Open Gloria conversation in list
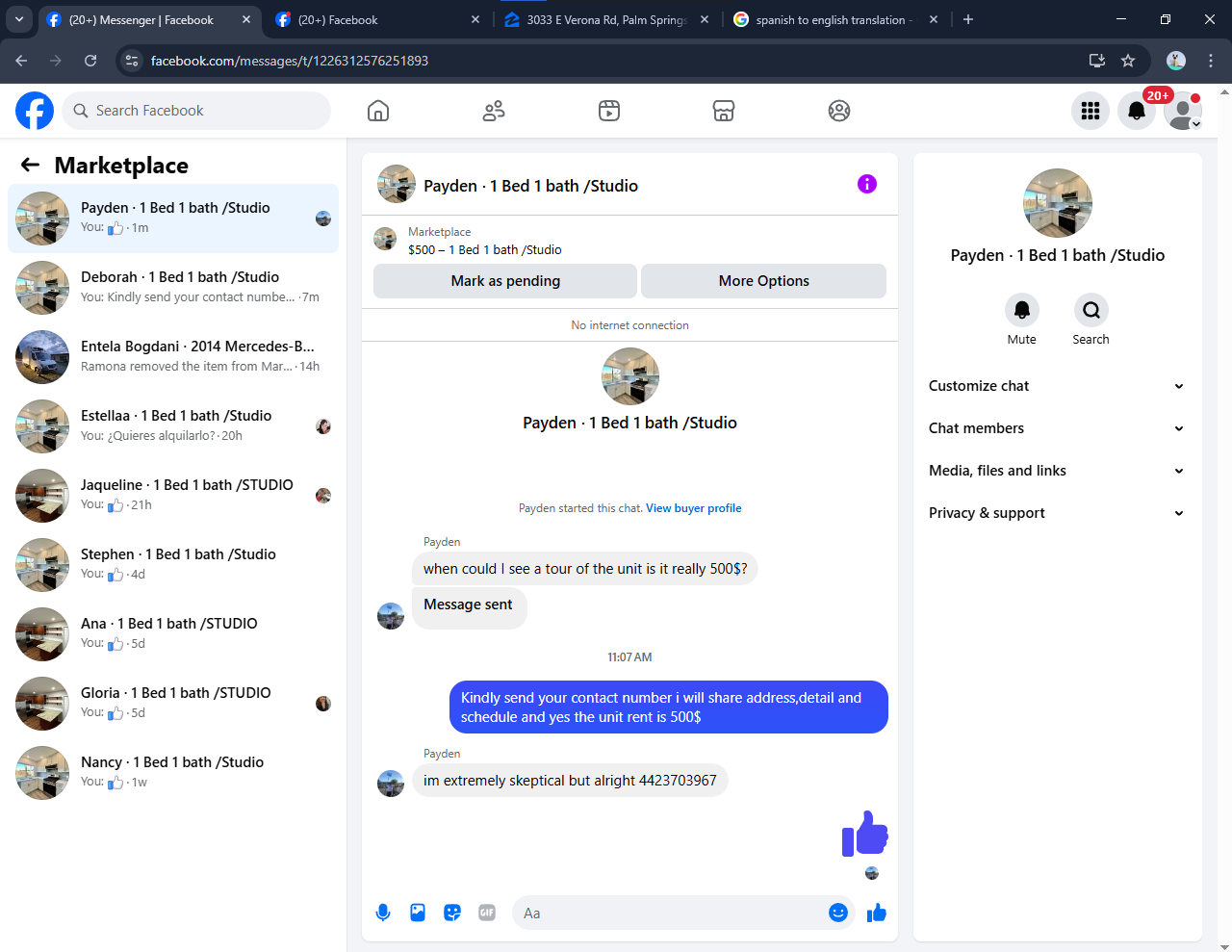 [173, 704]
